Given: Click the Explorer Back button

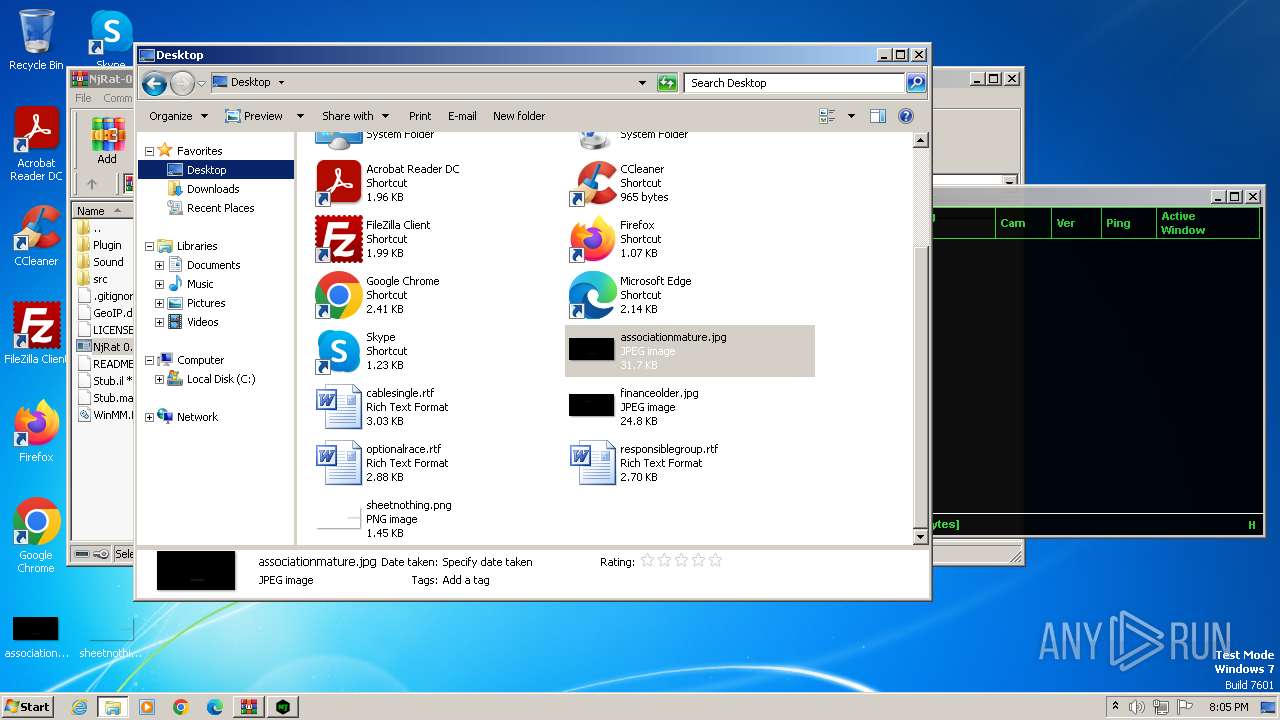Looking at the screenshot, I should tap(154, 84).
